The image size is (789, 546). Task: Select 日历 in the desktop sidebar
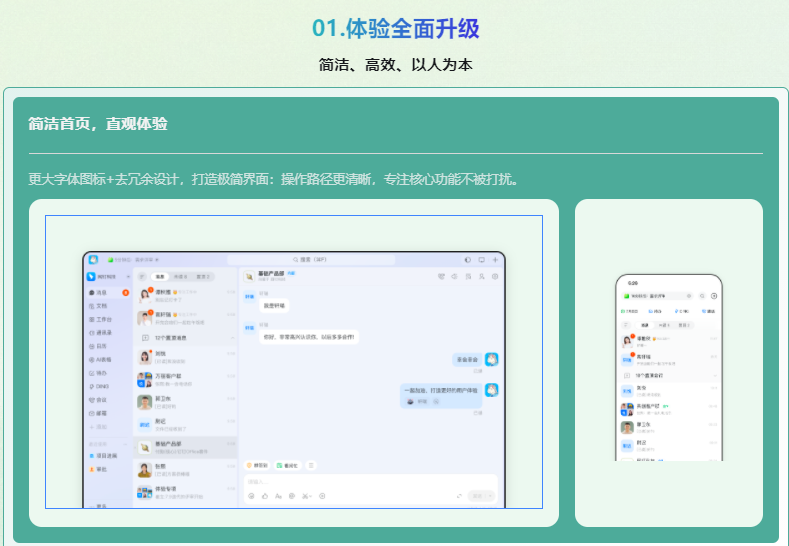(x=101, y=345)
